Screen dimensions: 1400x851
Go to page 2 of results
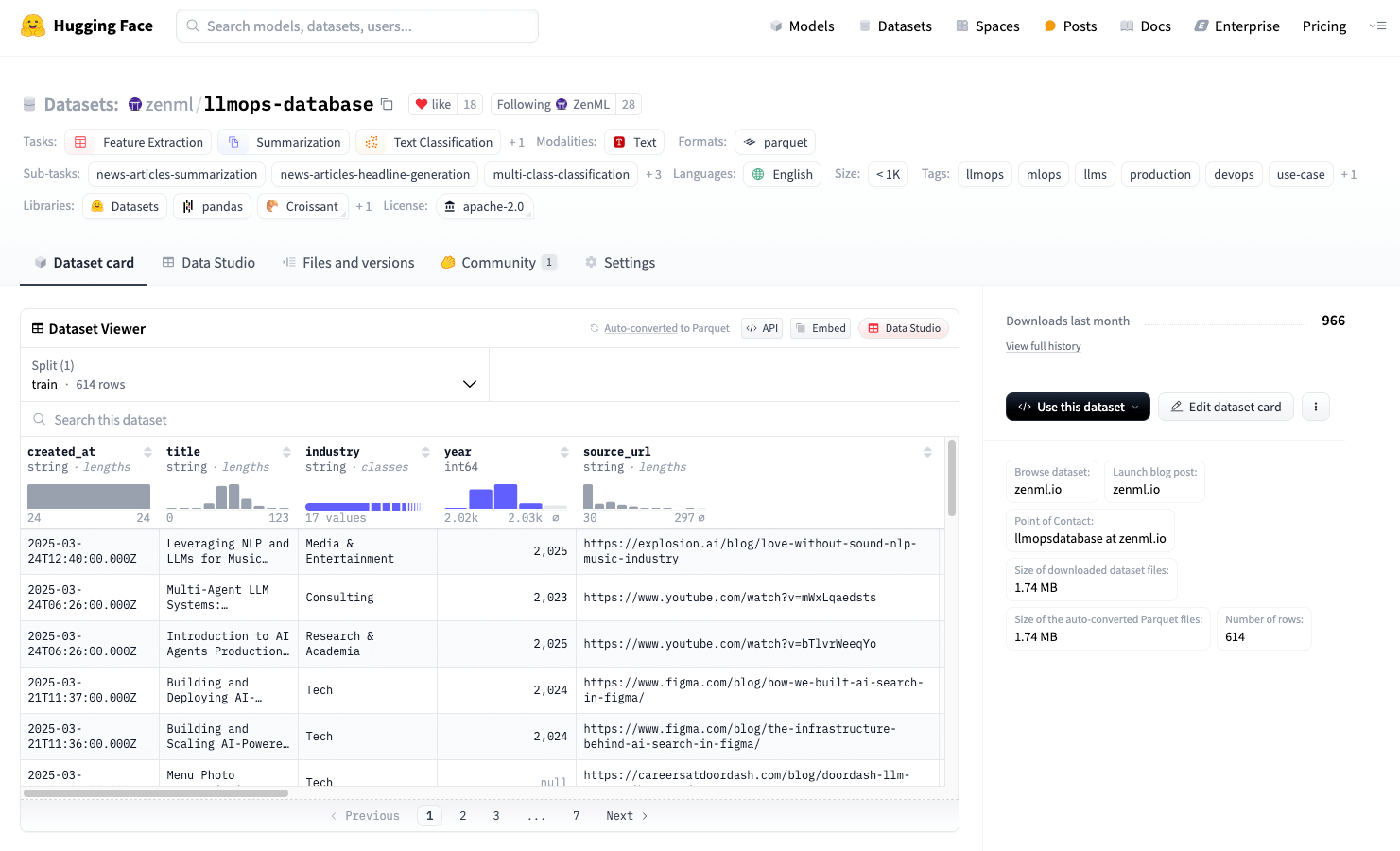point(462,816)
